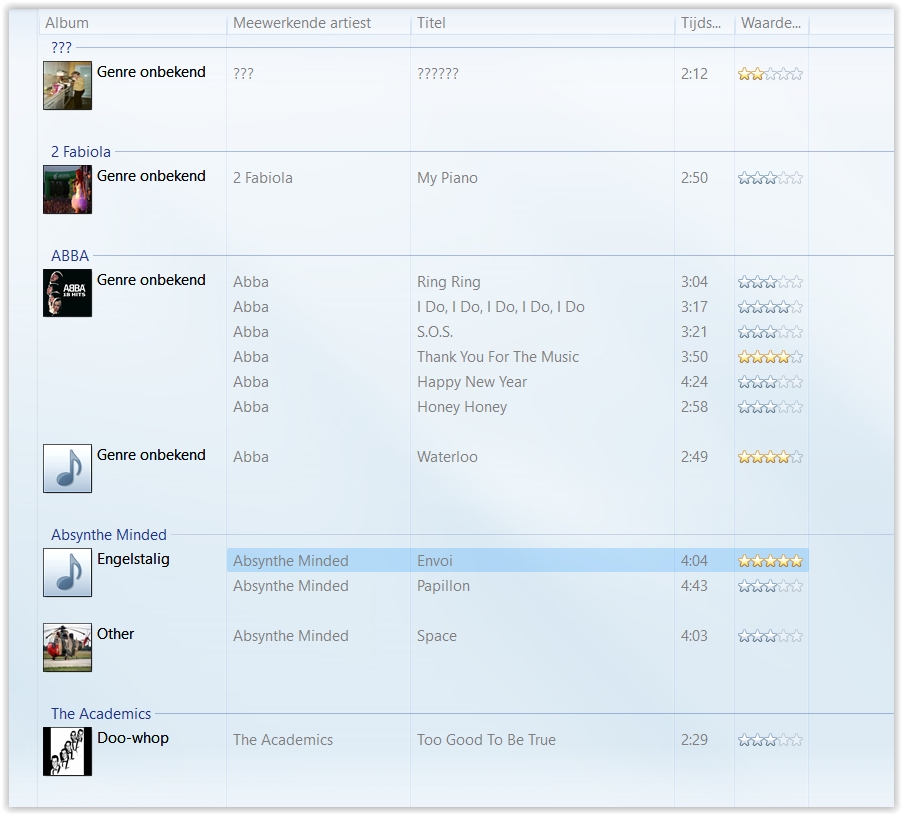Open the Absynthe Minded artist group heading
The image size is (902, 815).
[x=109, y=535]
